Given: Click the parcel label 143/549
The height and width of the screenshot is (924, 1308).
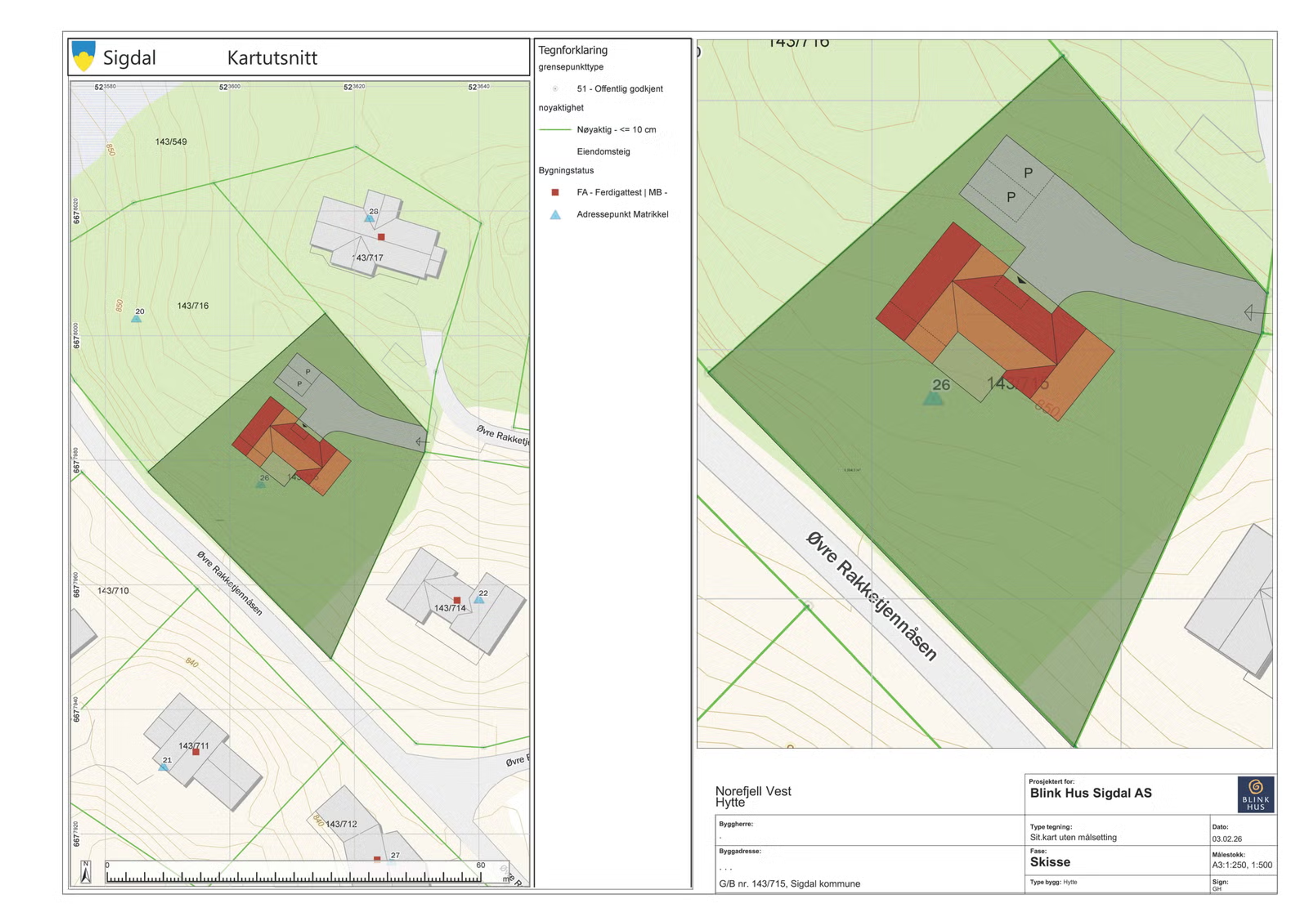Looking at the screenshot, I should 171,142.
